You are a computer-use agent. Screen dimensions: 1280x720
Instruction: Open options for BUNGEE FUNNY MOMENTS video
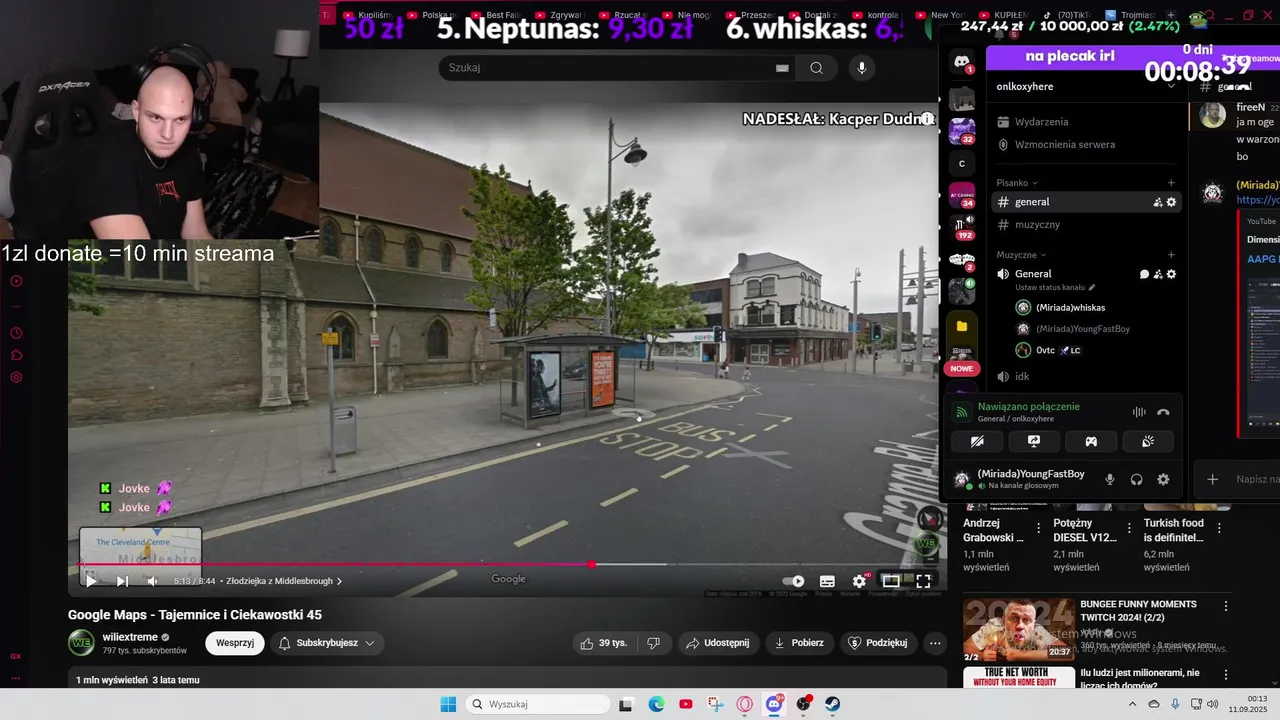[1226, 606]
